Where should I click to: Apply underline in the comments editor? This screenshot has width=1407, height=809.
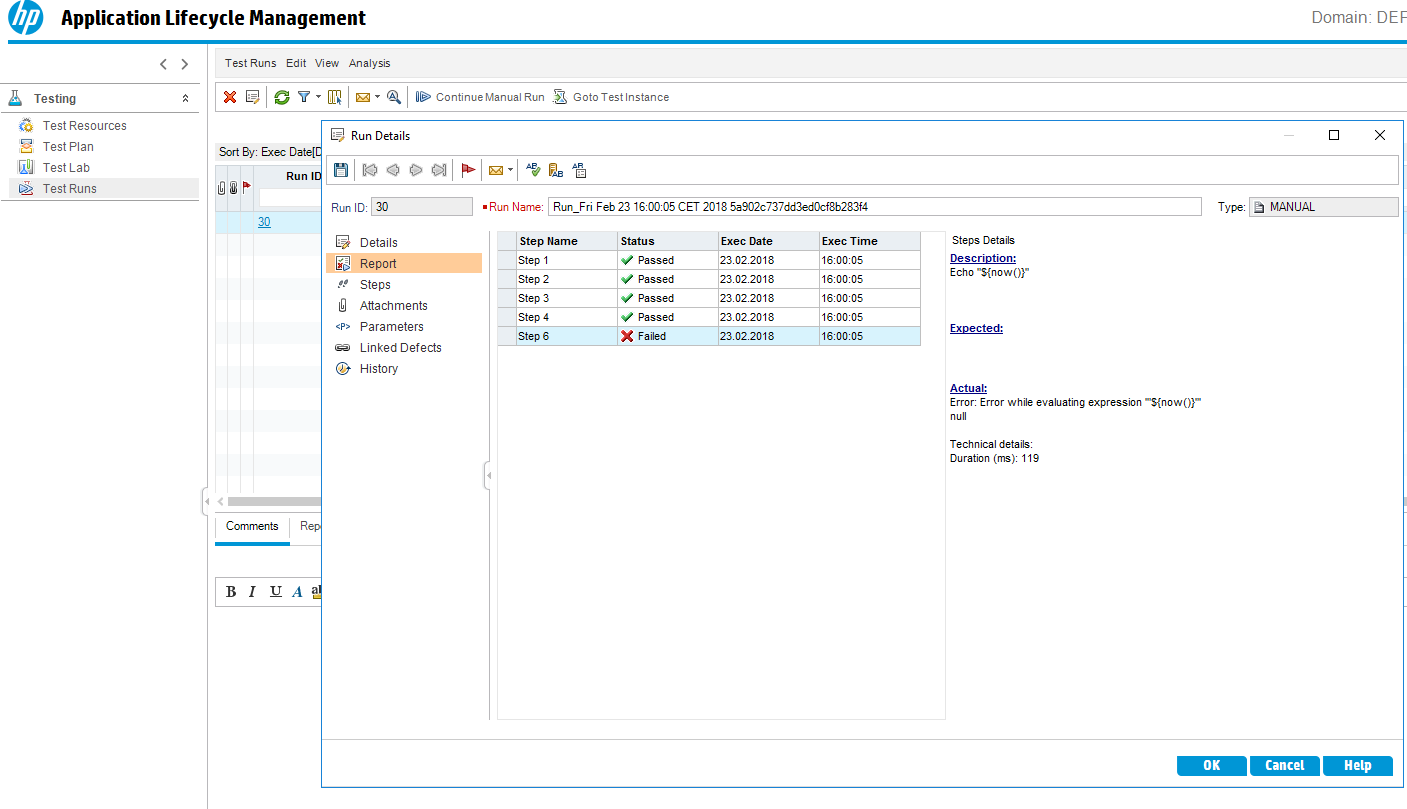coord(275,592)
